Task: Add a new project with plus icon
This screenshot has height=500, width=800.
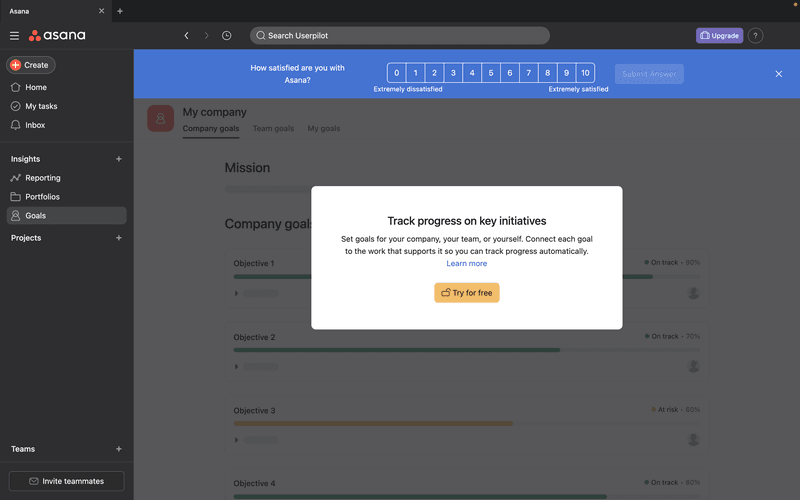Action: [x=118, y=238]
